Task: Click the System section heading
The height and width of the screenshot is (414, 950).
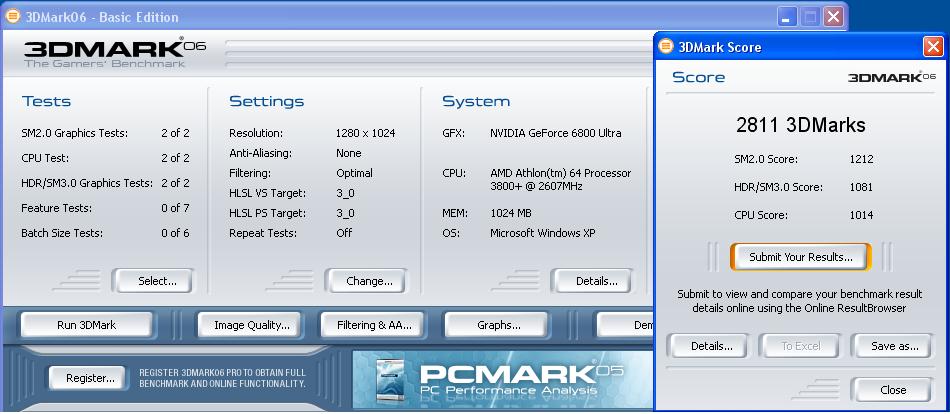Action: point(476,101)
